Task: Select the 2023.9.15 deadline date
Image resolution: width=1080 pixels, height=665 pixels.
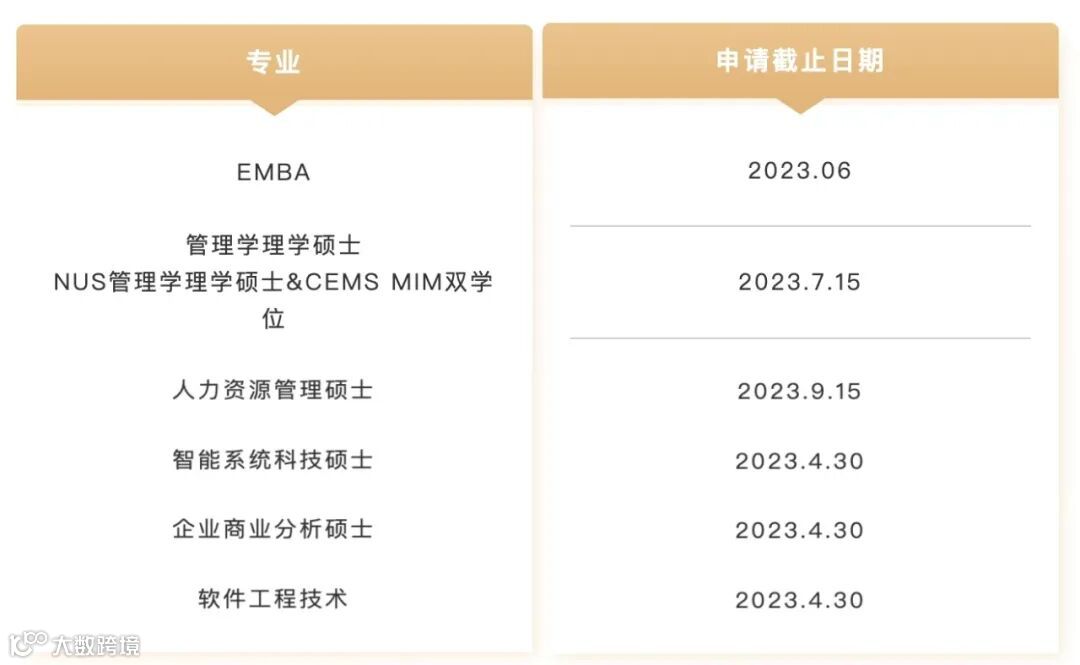Action: (x=800, y=392)
